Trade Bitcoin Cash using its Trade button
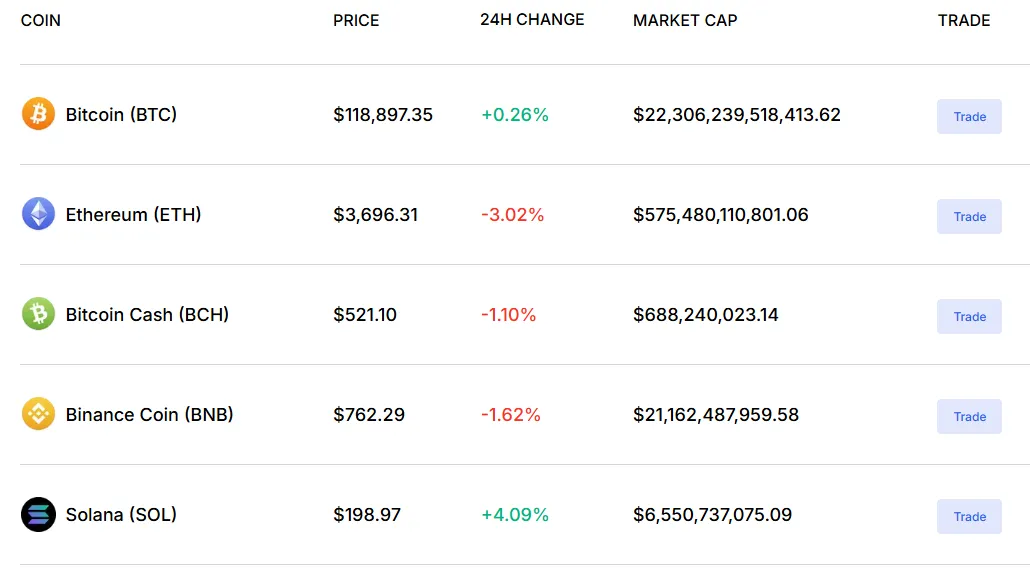Screen dimensions: 1030x568 (x=969, y=317)
